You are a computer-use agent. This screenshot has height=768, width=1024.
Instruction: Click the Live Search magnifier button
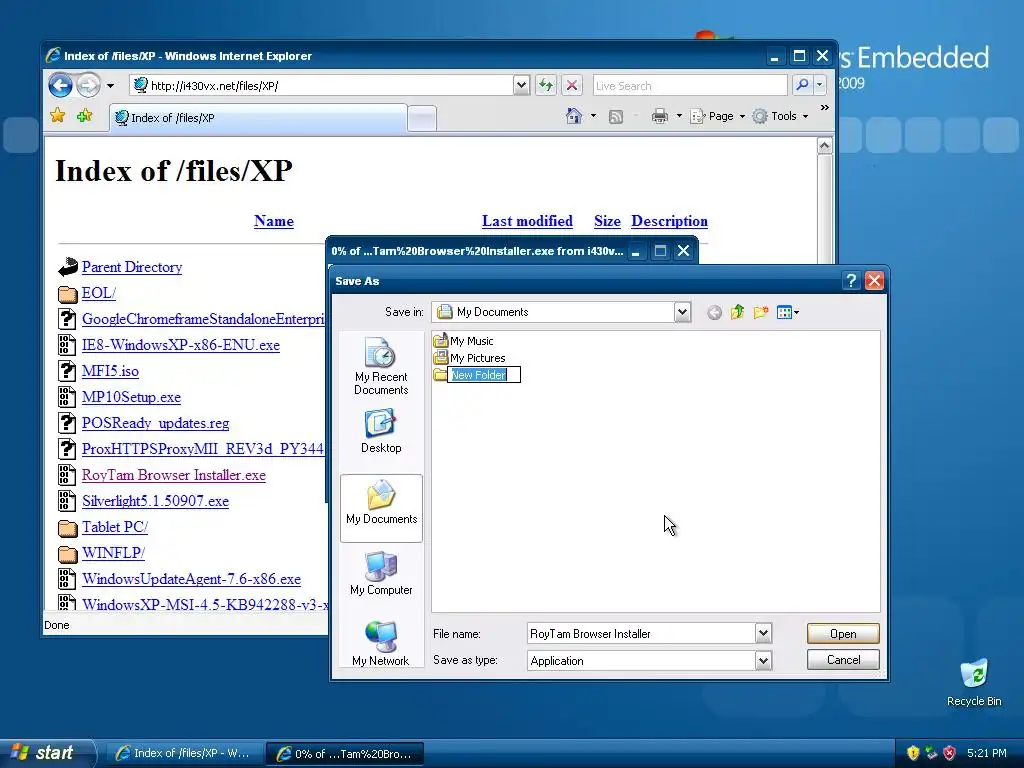click(802, 85)
